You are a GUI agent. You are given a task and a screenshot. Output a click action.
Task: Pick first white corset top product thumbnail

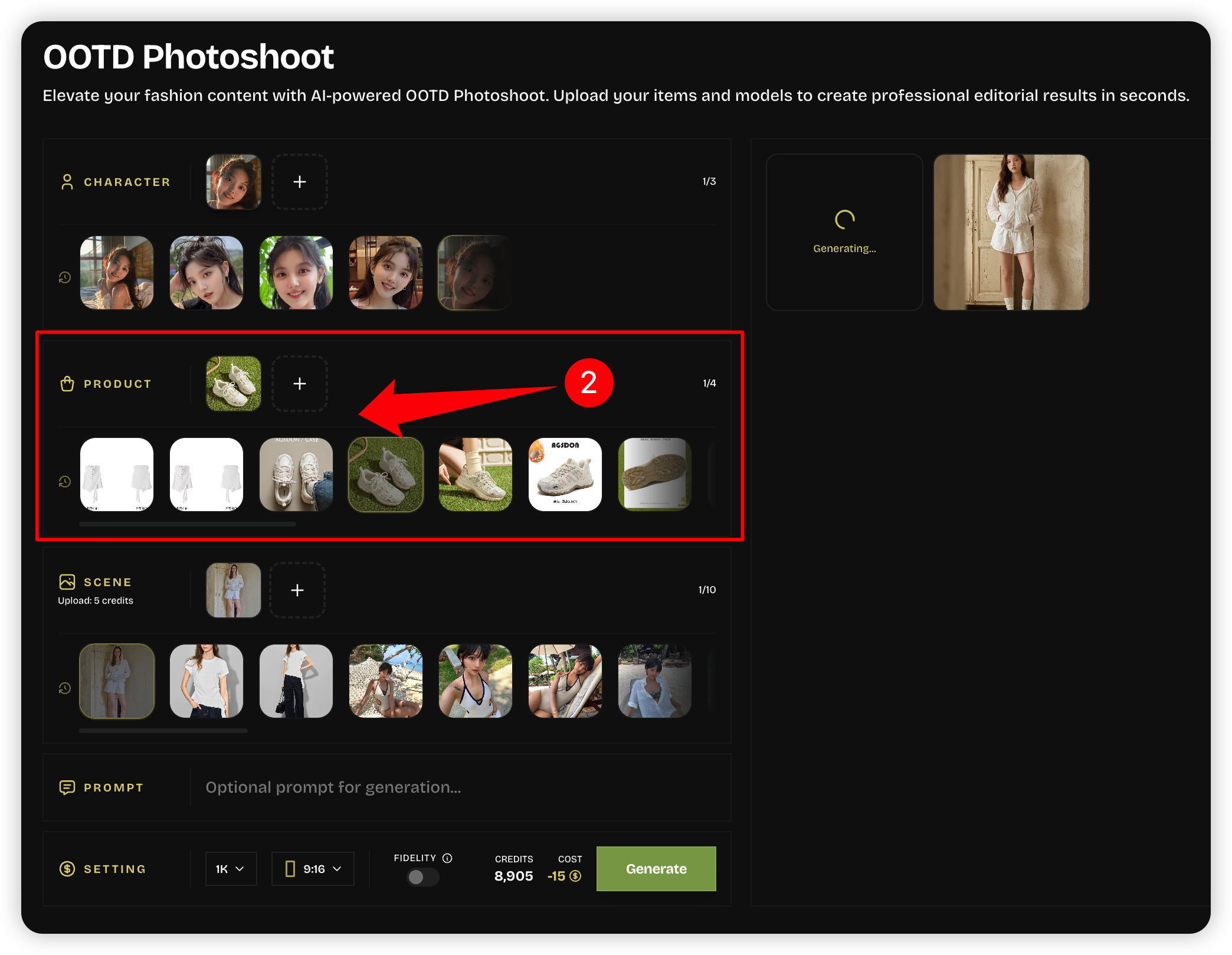pos(117,475)
